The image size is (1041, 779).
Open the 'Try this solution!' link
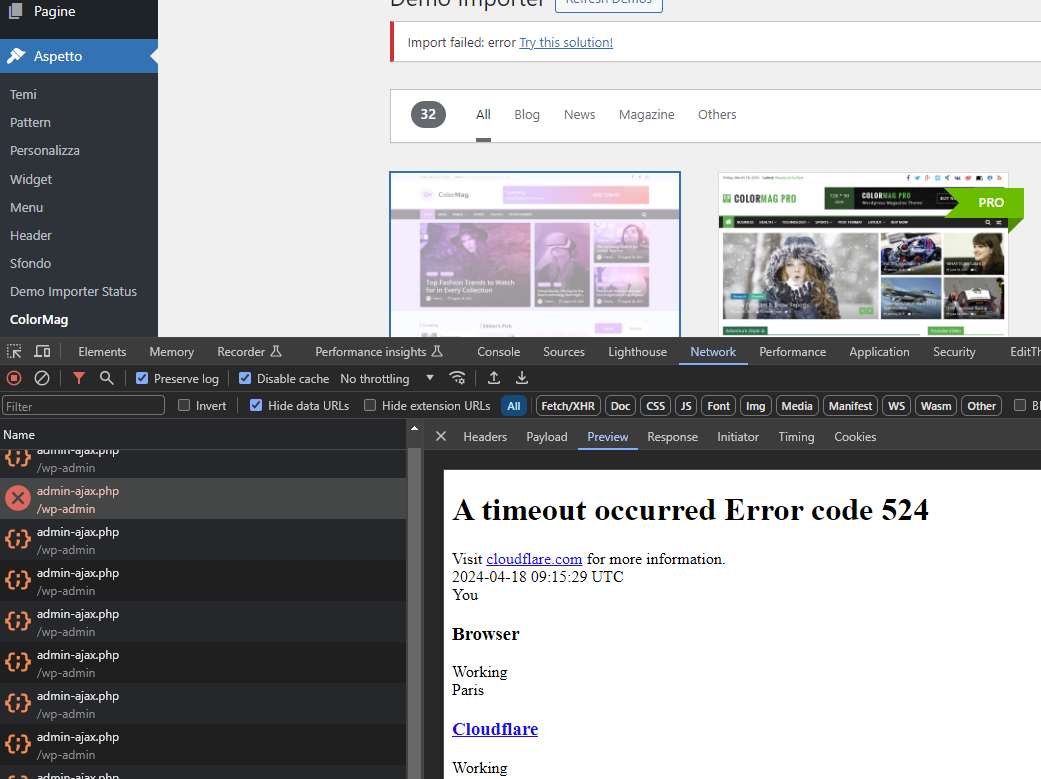coord(566,43)
